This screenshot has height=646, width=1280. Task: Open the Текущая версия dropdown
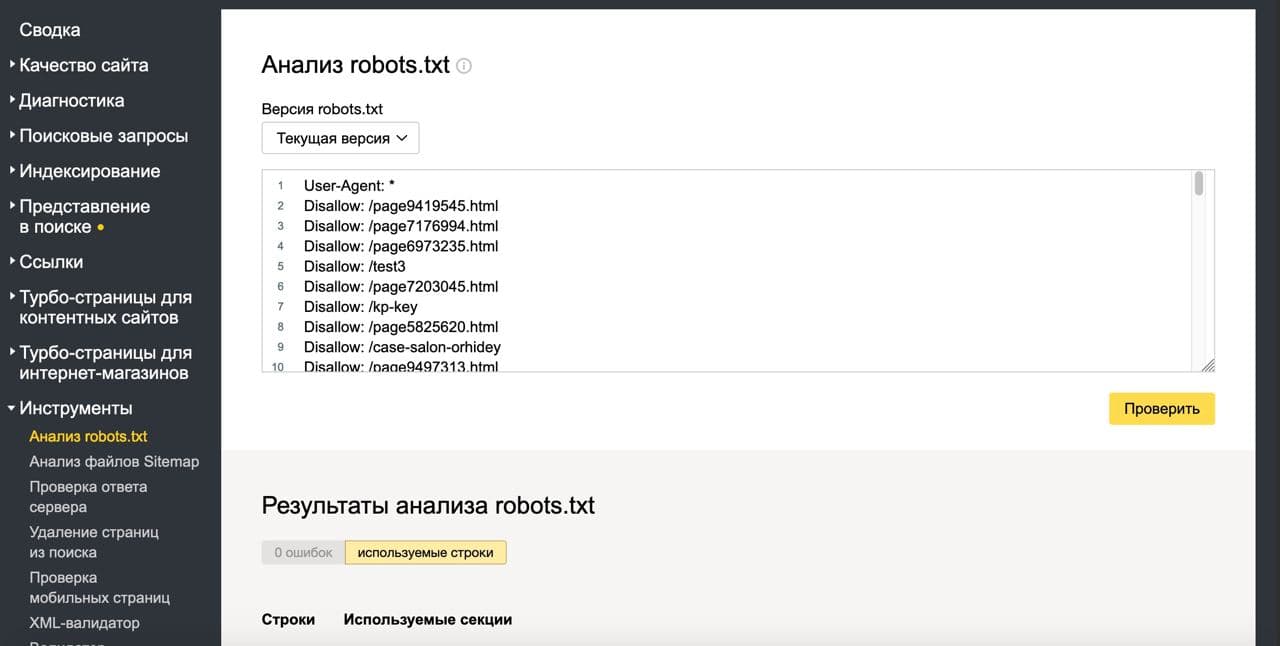pyautogui.click(x=340, y=138)
